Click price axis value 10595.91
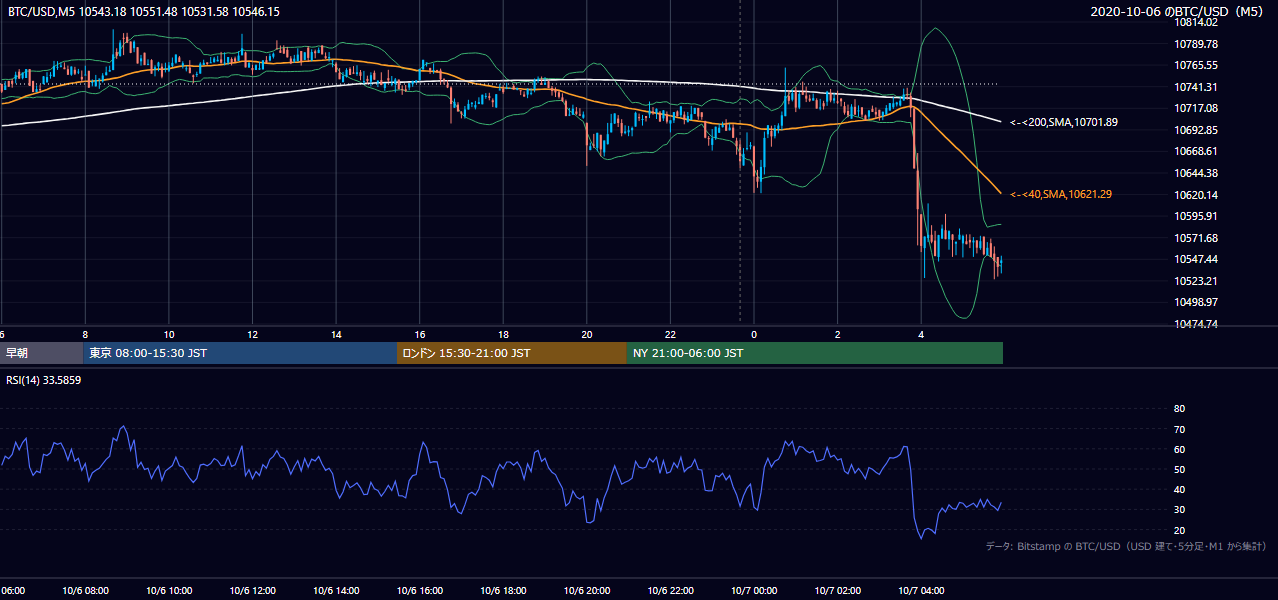Viewport: 1278px width, 600px height. pyautogui.click(x=1196, y=216)
